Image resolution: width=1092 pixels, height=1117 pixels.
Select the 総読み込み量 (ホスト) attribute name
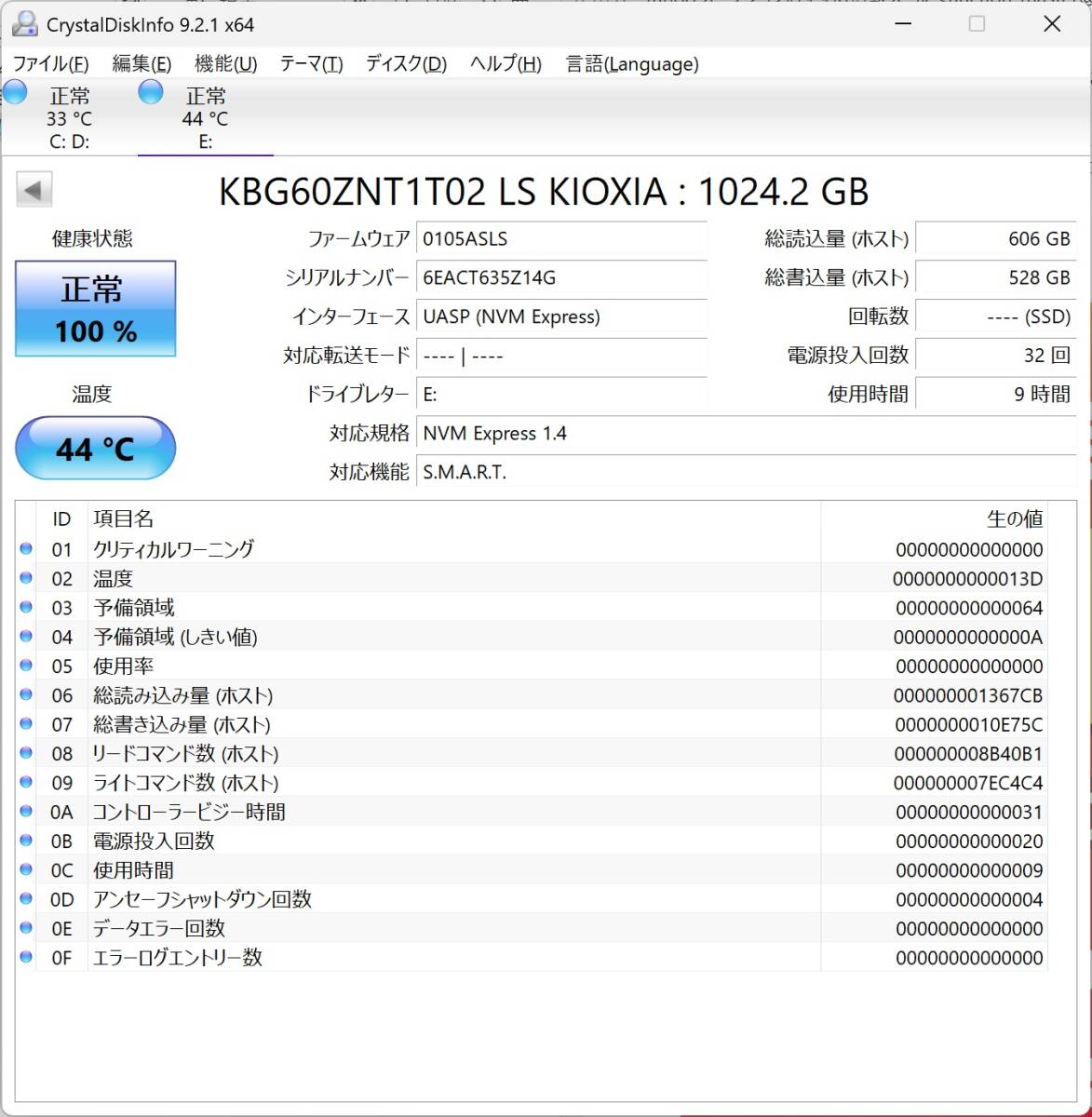point(183,695)
